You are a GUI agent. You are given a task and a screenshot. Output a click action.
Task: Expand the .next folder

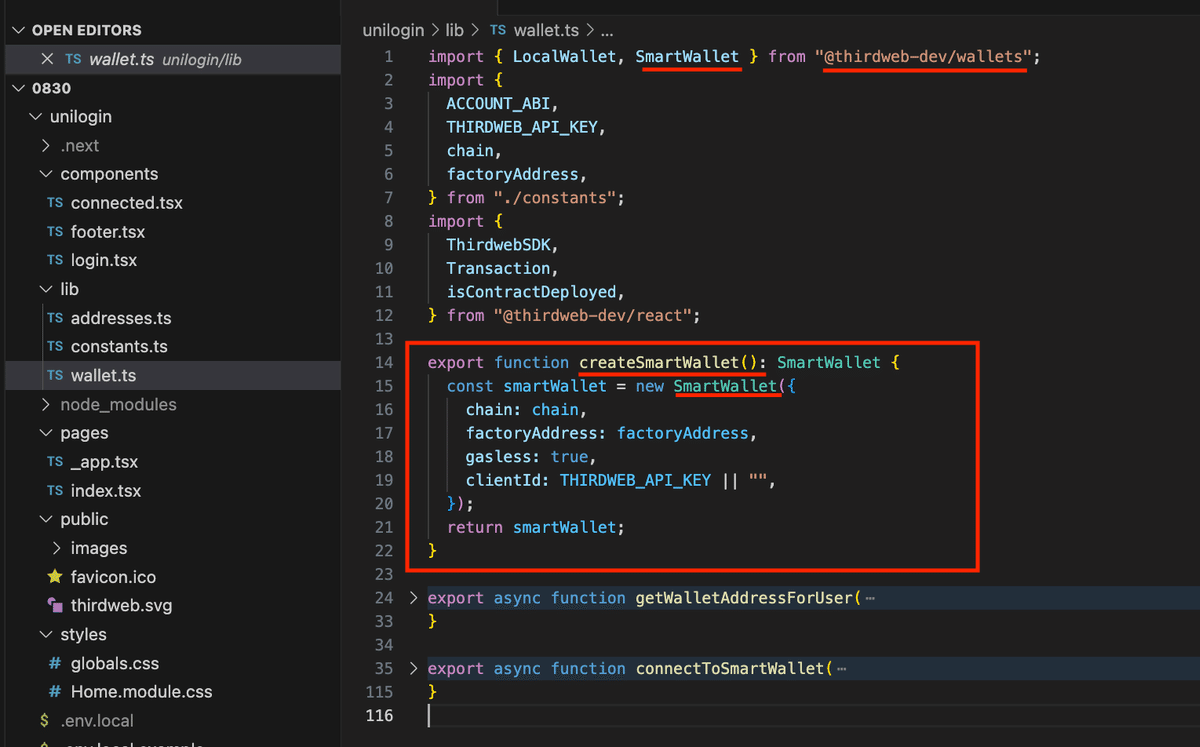pyautogui.click(x=47, y=145)
